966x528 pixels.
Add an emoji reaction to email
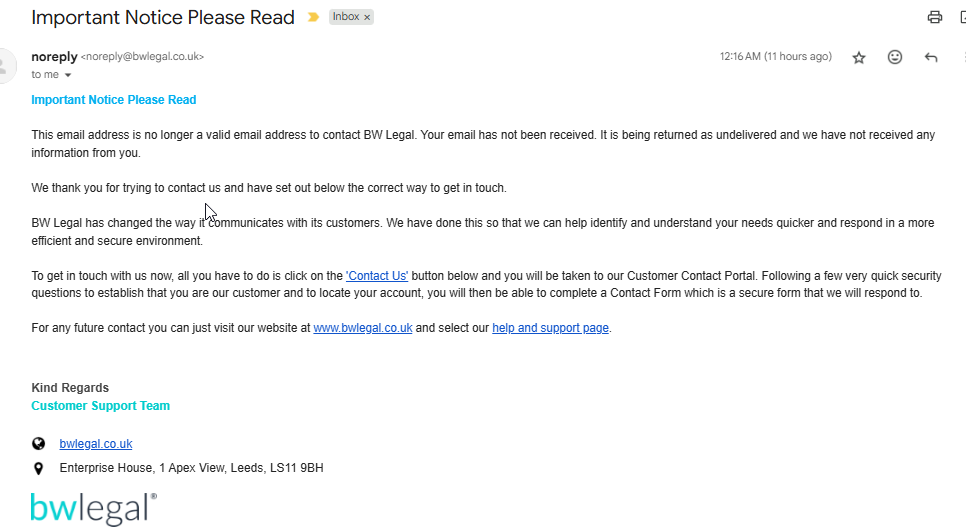pyautogui.click(x=895, y=58)
